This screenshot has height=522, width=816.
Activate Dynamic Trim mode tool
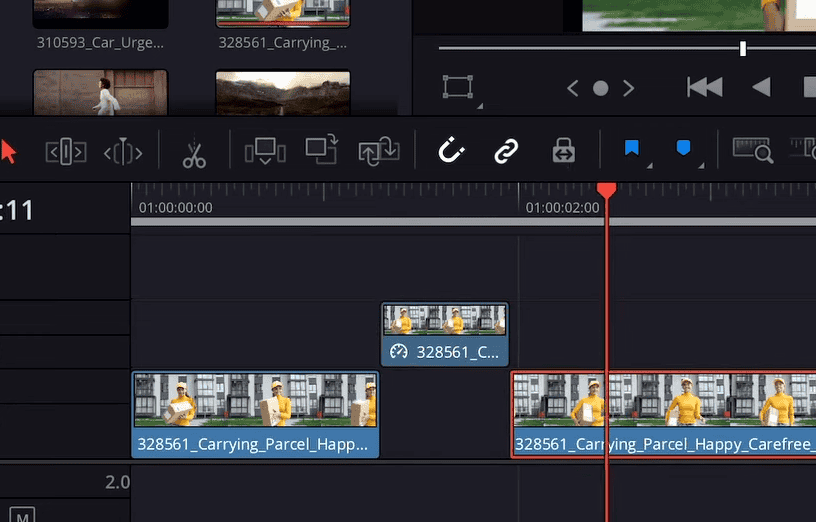pyautogui.click(x=123, y=152)
